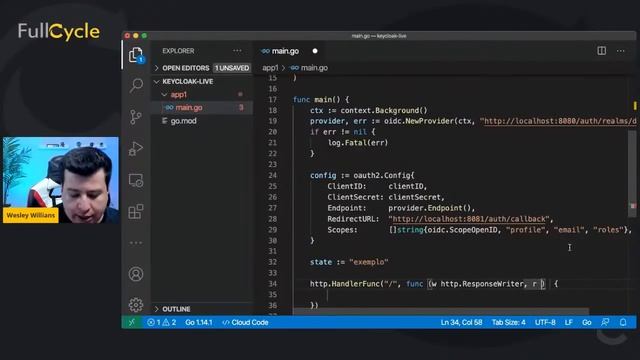
Task: Change UTF-8 file encoding
Action: click(545, 322)
